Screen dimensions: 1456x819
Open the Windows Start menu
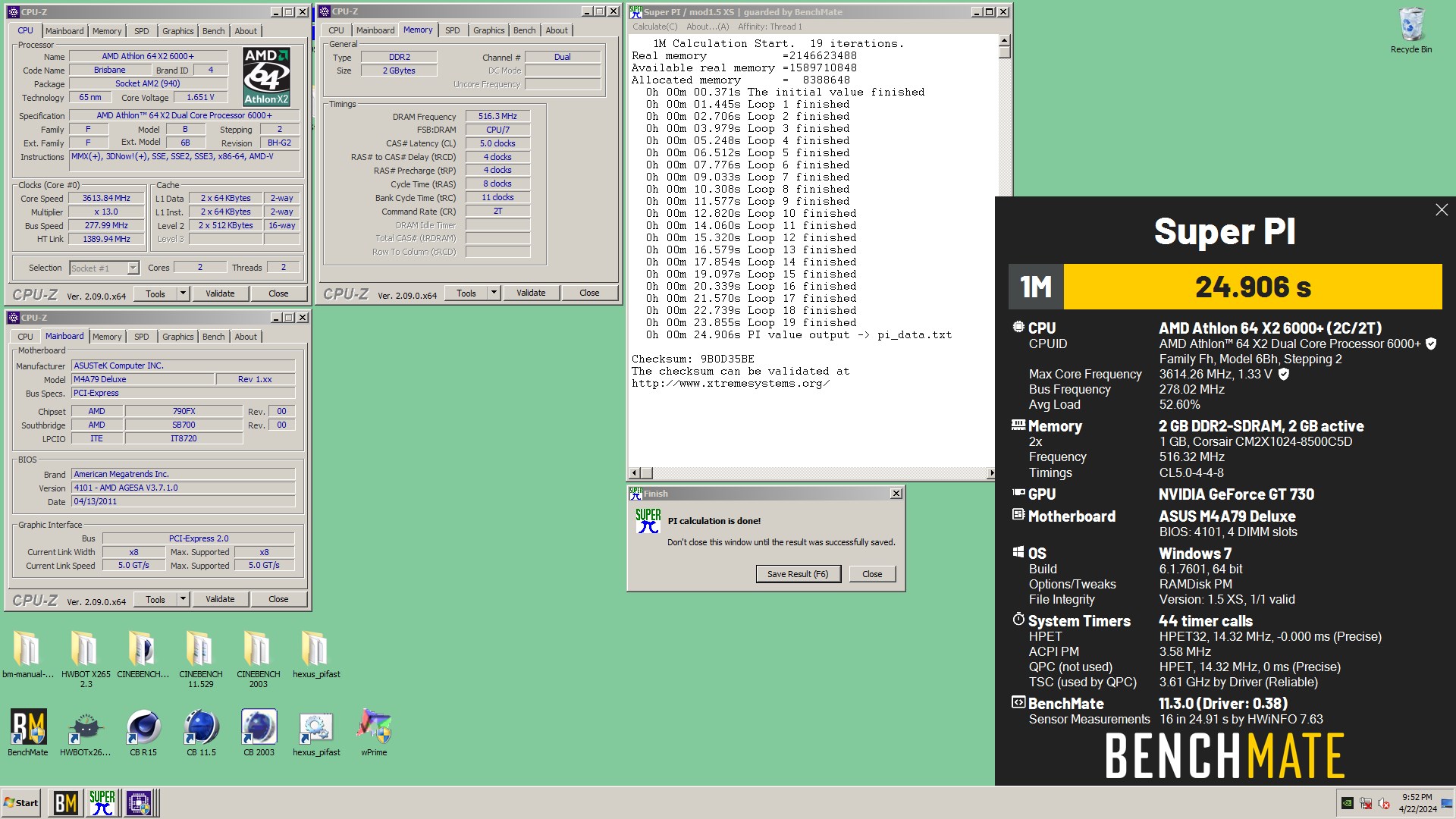coord(21,803)
